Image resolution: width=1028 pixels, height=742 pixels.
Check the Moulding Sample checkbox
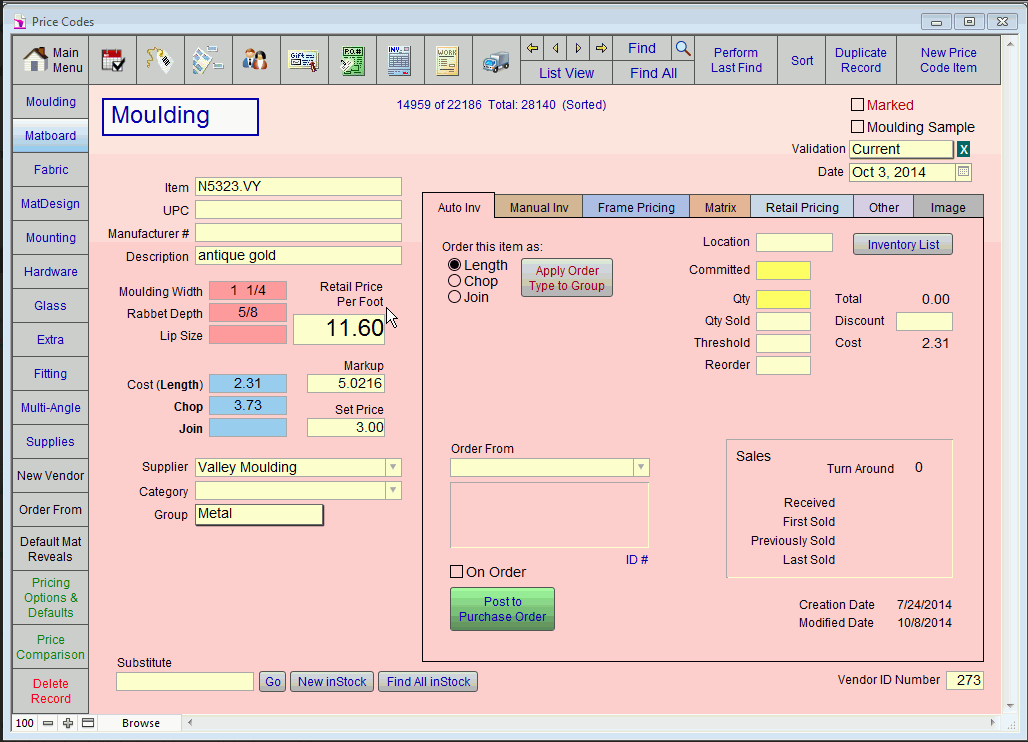pos(856,127)
